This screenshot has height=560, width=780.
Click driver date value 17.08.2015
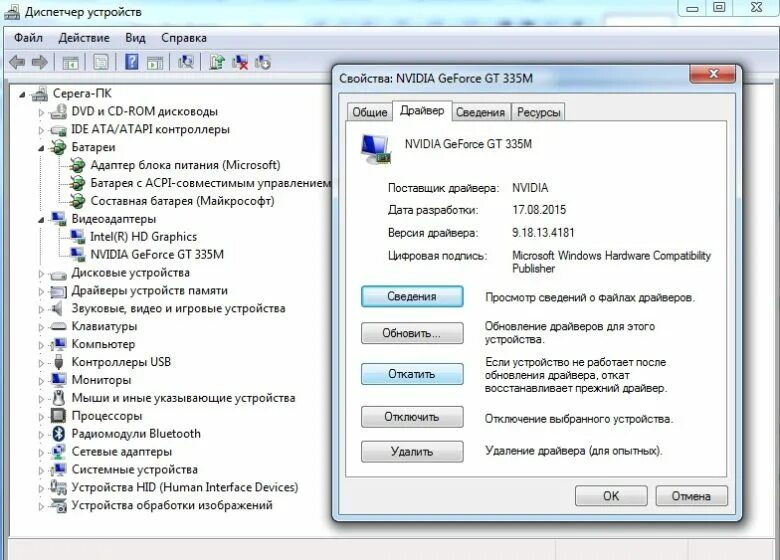point(539,209)
